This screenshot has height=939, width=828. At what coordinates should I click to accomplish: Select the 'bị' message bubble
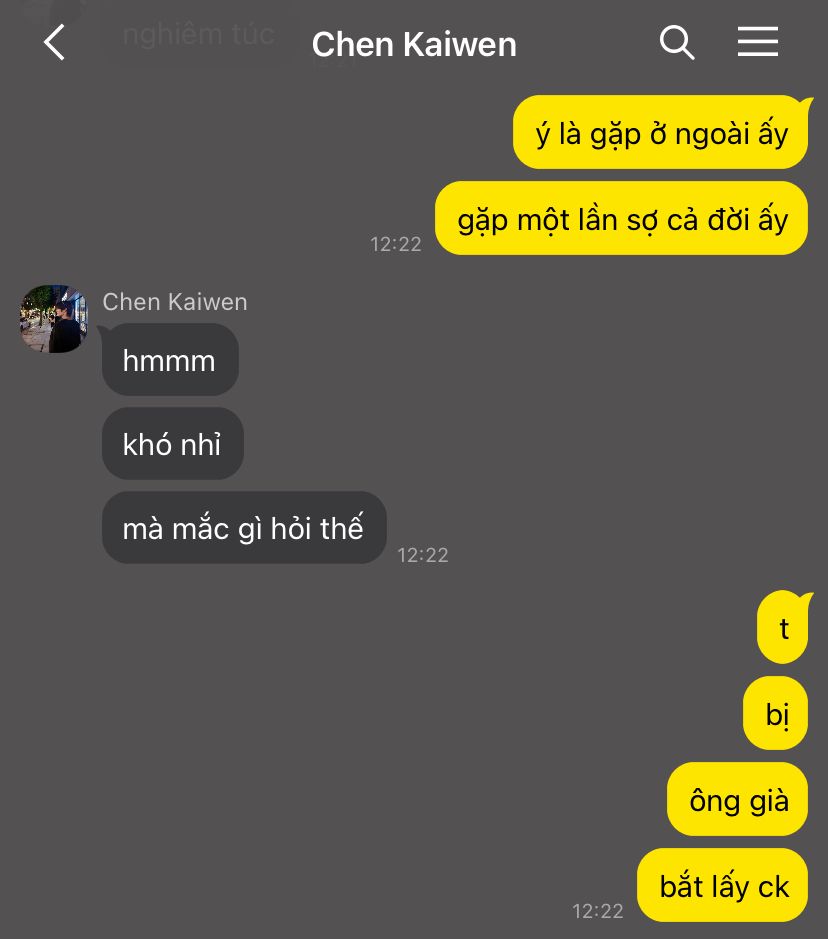(775, 713)
